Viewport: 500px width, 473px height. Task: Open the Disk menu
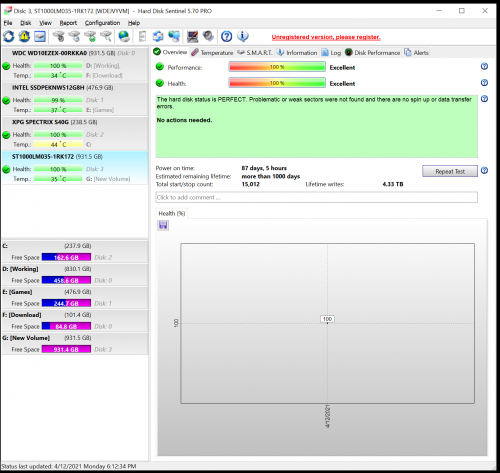coord(26,23)
